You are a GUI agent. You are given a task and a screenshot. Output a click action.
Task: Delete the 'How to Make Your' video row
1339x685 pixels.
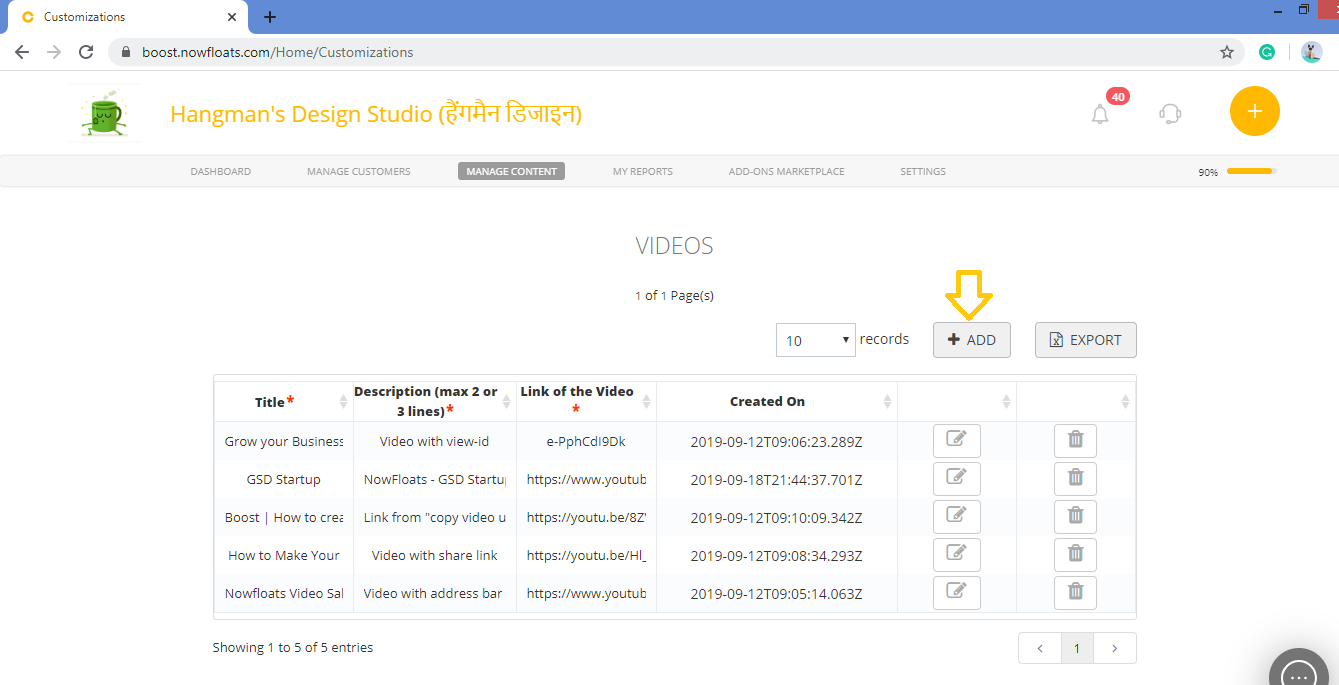click(1075, 555)
